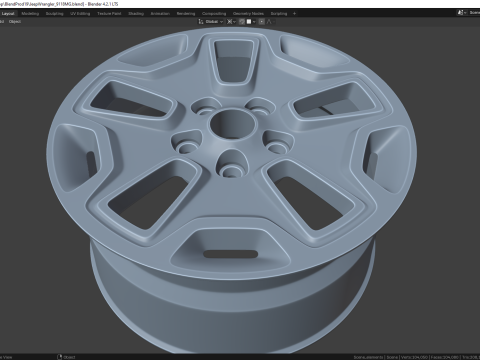The image size is (480, 360).
Task: Open the UV Editing workspace tab
Action: (x=80, y=14)
